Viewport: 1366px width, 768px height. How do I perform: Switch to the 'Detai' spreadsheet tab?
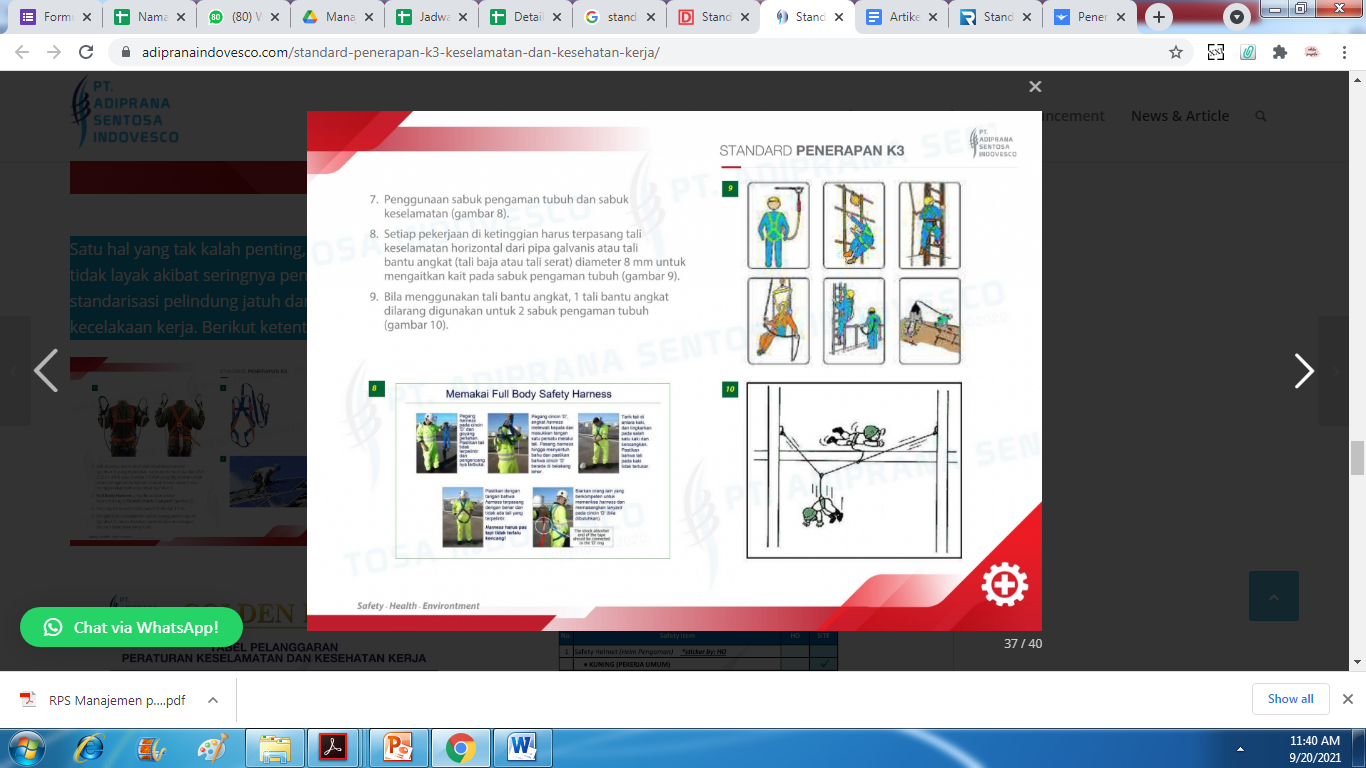[526, 17]
